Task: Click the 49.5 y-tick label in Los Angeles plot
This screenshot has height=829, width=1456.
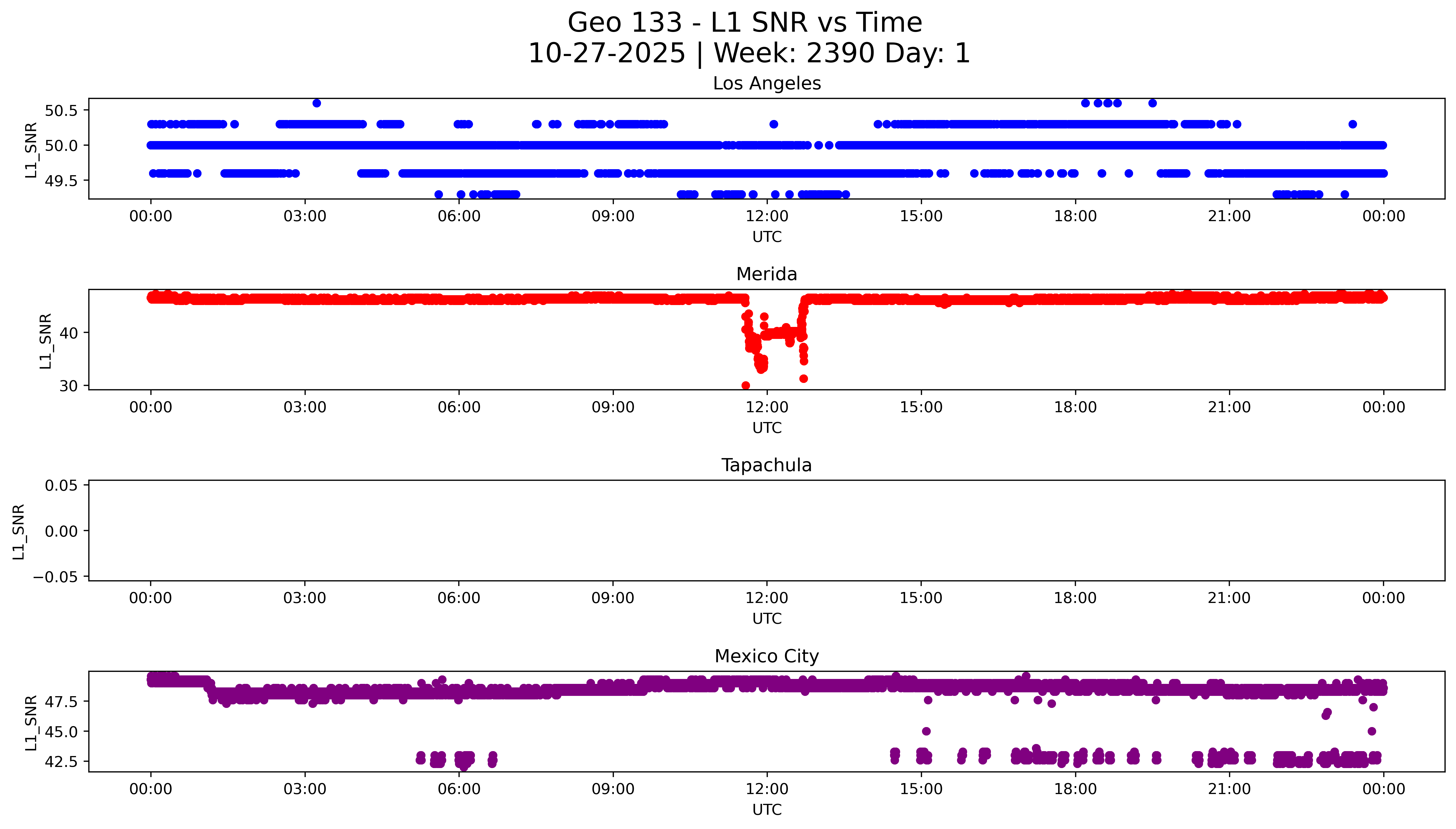Action: pos(61,180)
